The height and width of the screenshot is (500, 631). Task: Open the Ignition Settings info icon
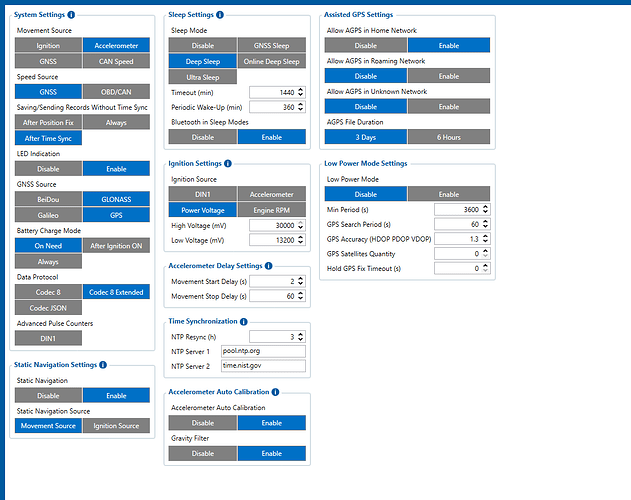pos(228,163)
